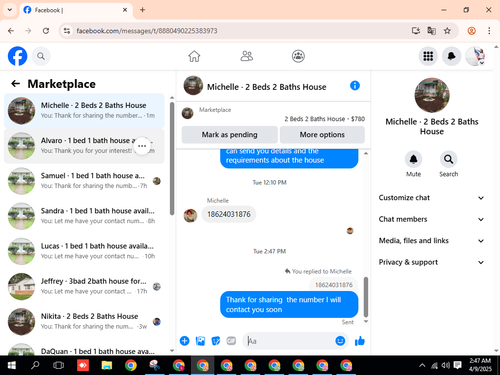This screenshot has height=375, width=500.
Task: Open Samuel 1 bed 1 bath conversation
Action: 84,181
